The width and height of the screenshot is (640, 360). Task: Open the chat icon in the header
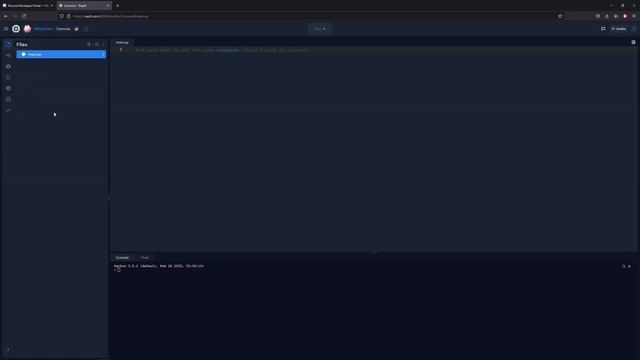point(603,29)
